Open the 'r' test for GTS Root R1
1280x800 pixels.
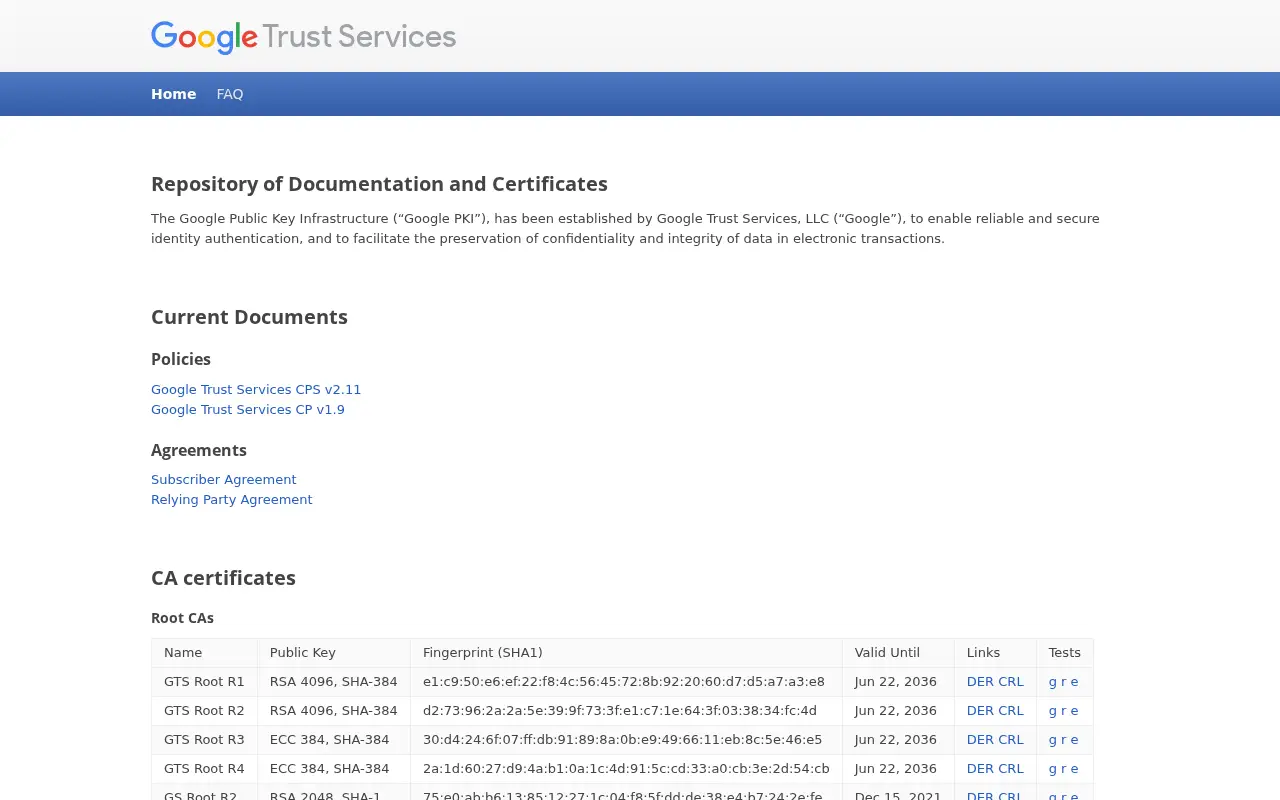[x=1064, y=682]
